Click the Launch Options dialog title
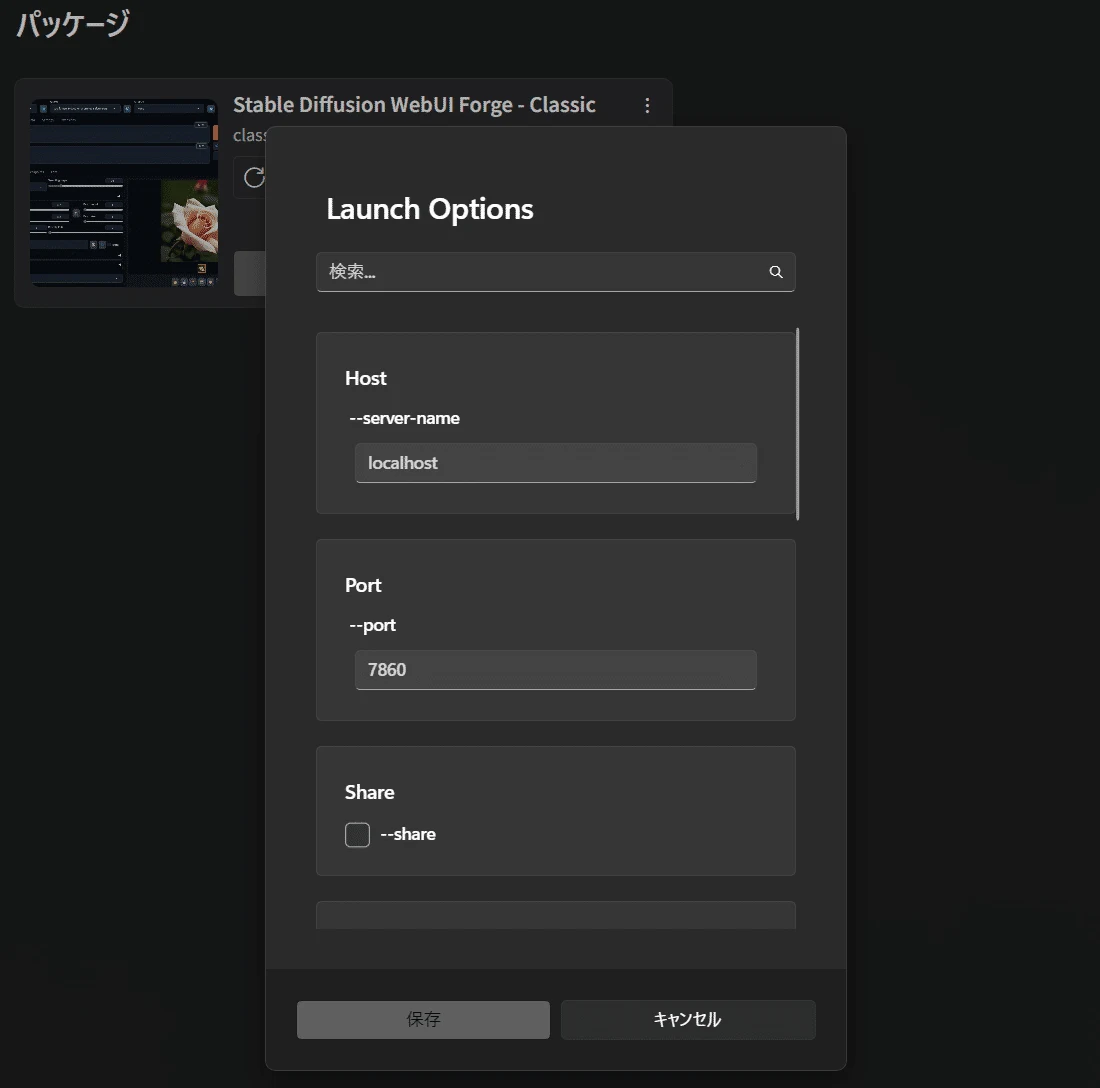1100x1088 pixels. tap(430, 209)
